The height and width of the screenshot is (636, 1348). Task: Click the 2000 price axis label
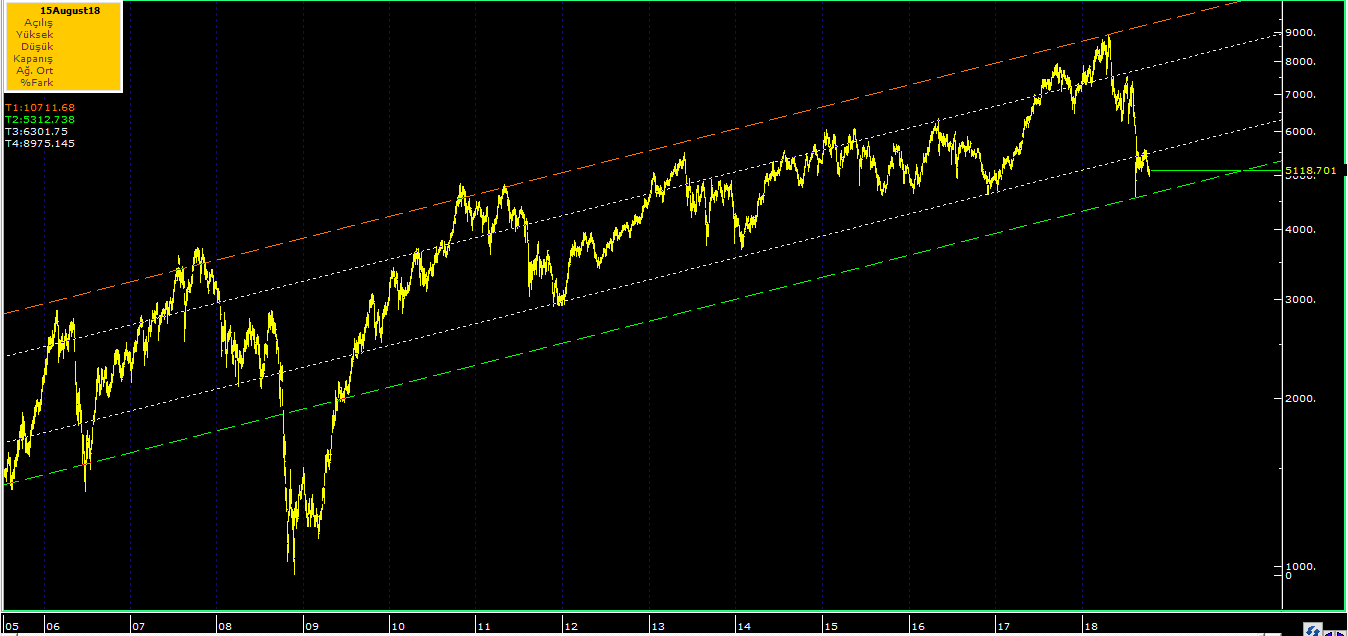[x=1300, y=399]
